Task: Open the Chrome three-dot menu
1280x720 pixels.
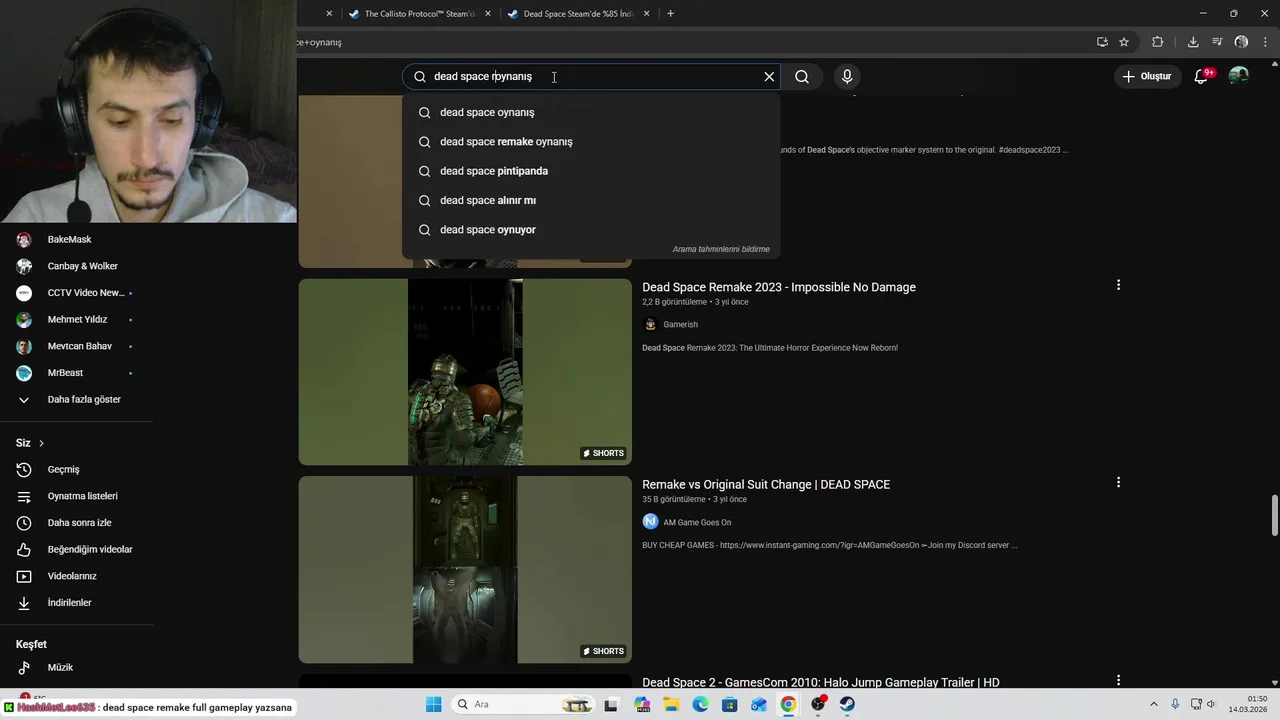Action: [1266, 42]
